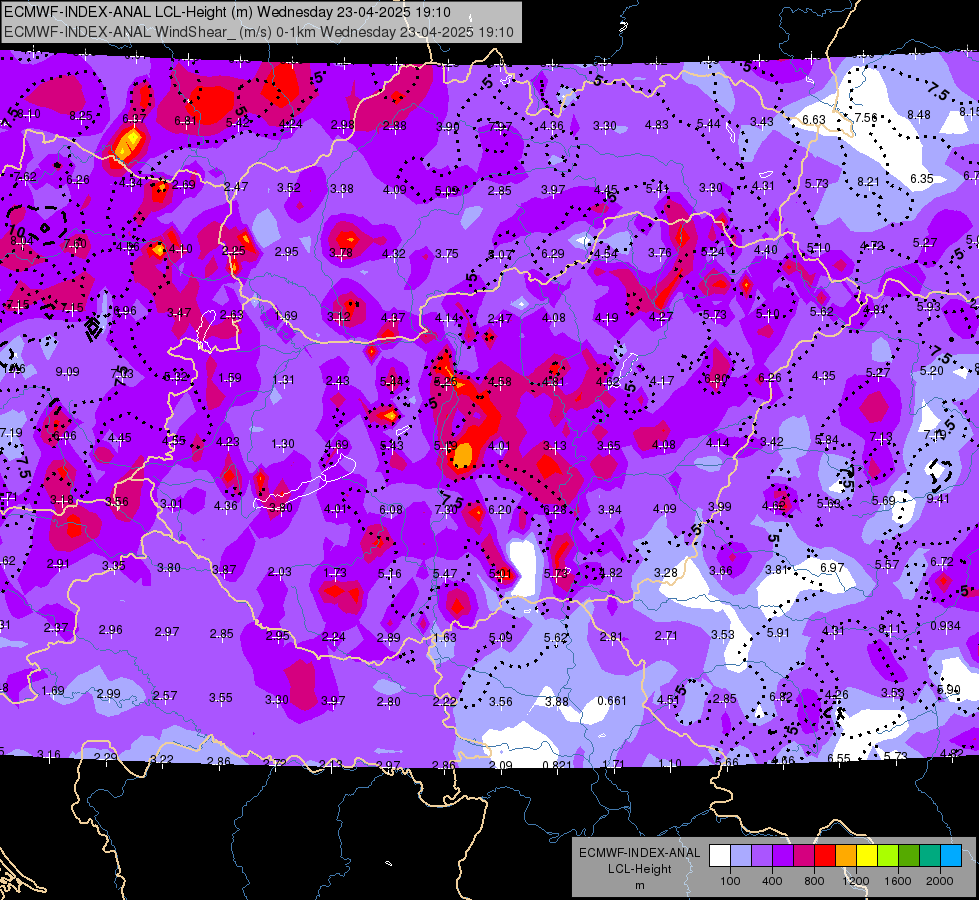Click the legend unit label m
Screen dimensions: 979x900
click(639, 885)
